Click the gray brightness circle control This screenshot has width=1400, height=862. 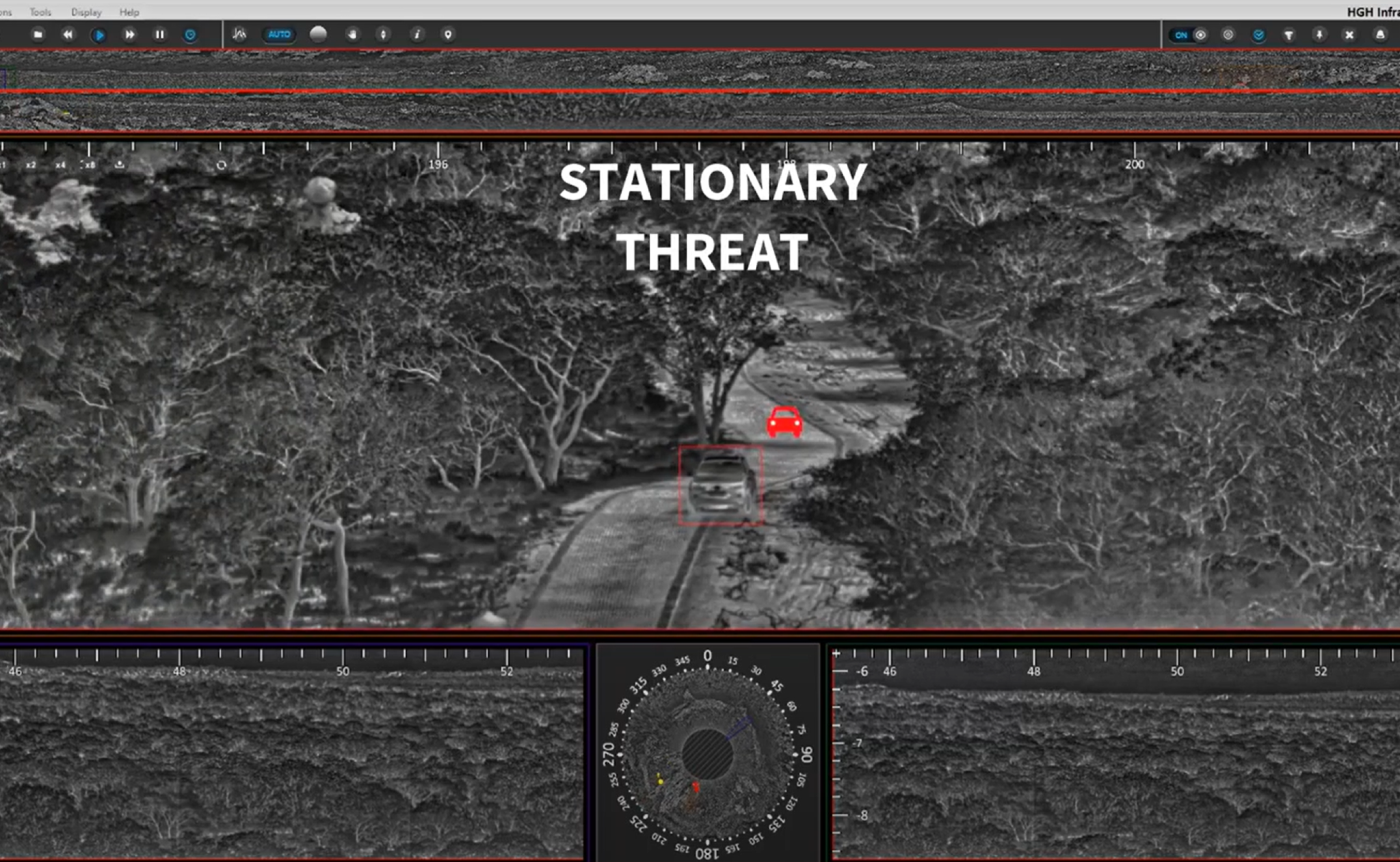pos(319,34)
